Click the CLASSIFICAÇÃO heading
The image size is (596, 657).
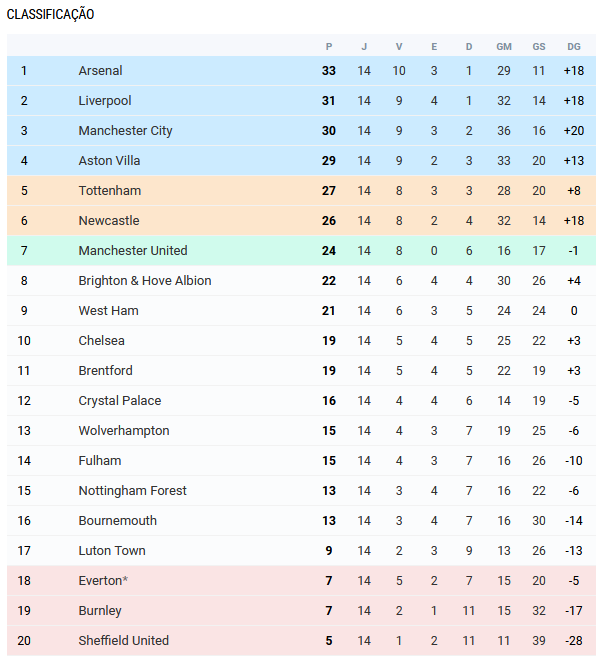(x=50, y=14)
